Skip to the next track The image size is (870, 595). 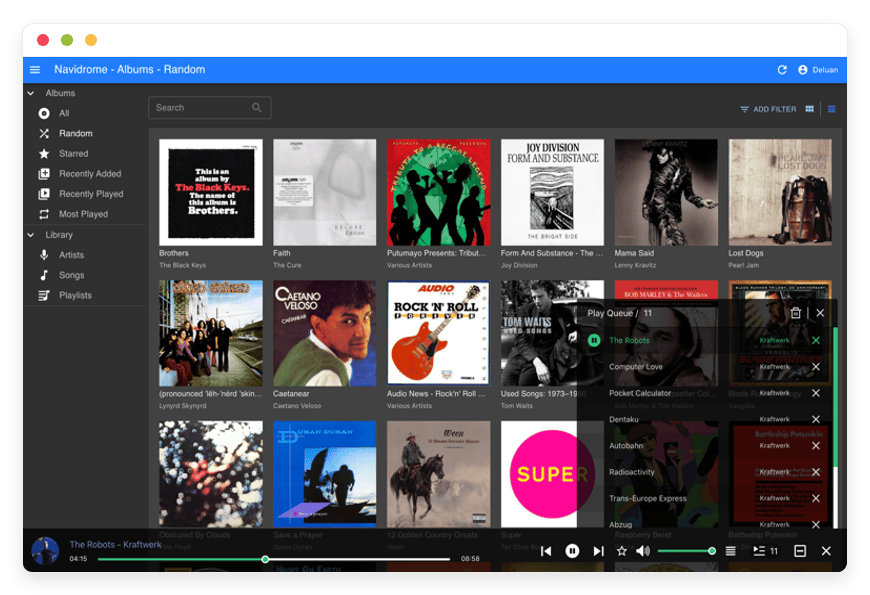[598, 551]
